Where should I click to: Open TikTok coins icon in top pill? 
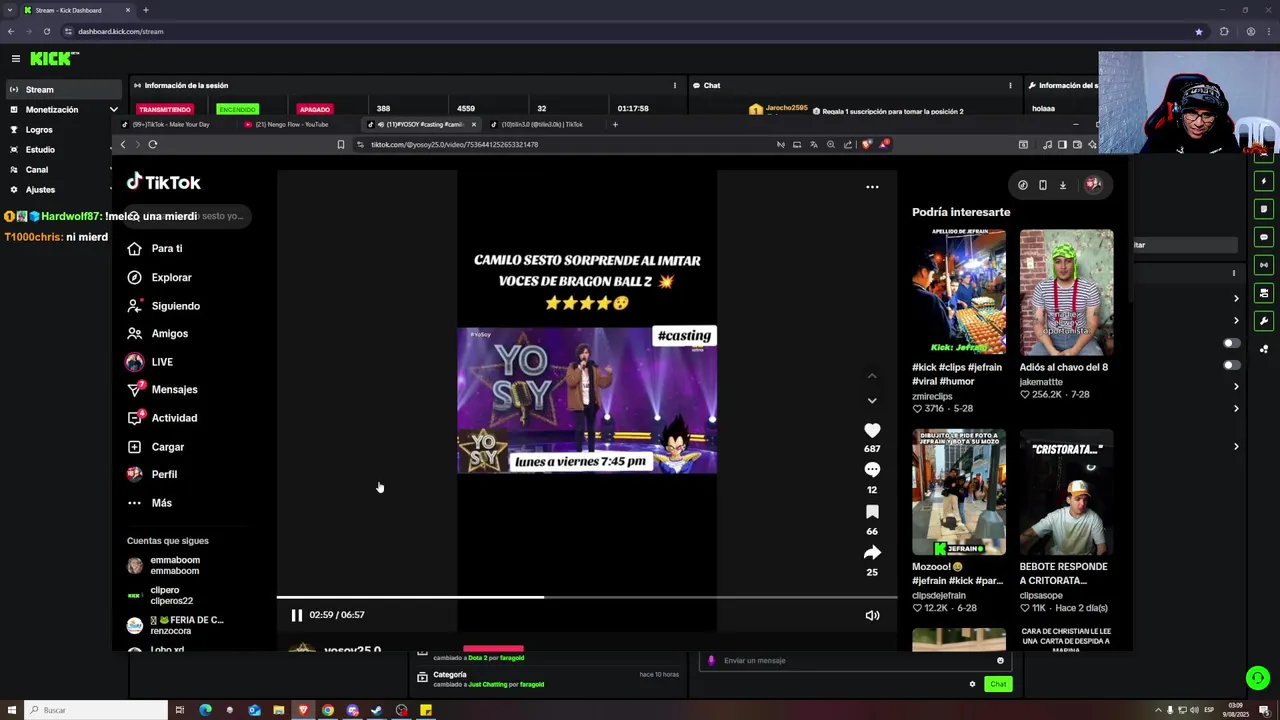(1023, 185)
